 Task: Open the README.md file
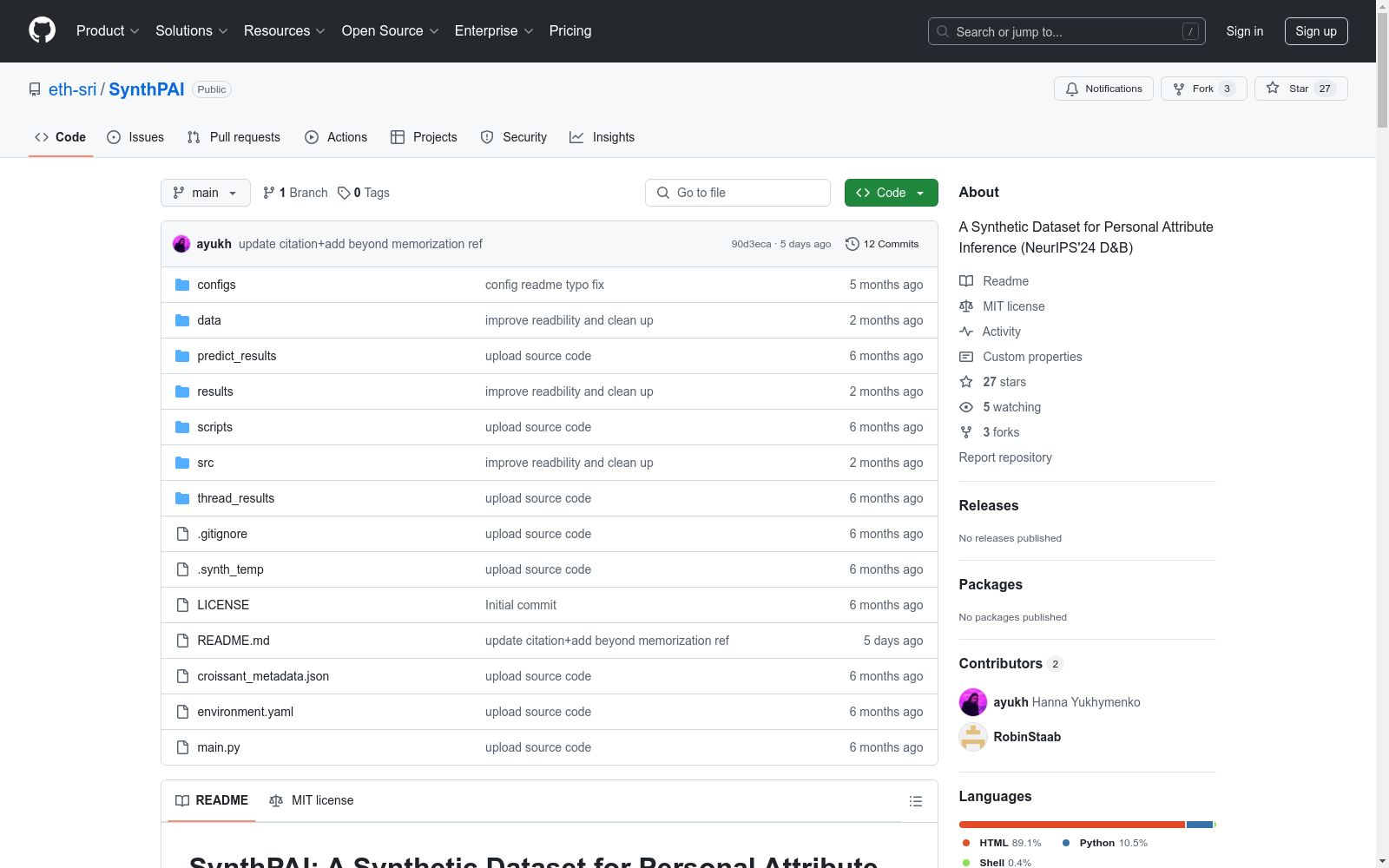234,641
